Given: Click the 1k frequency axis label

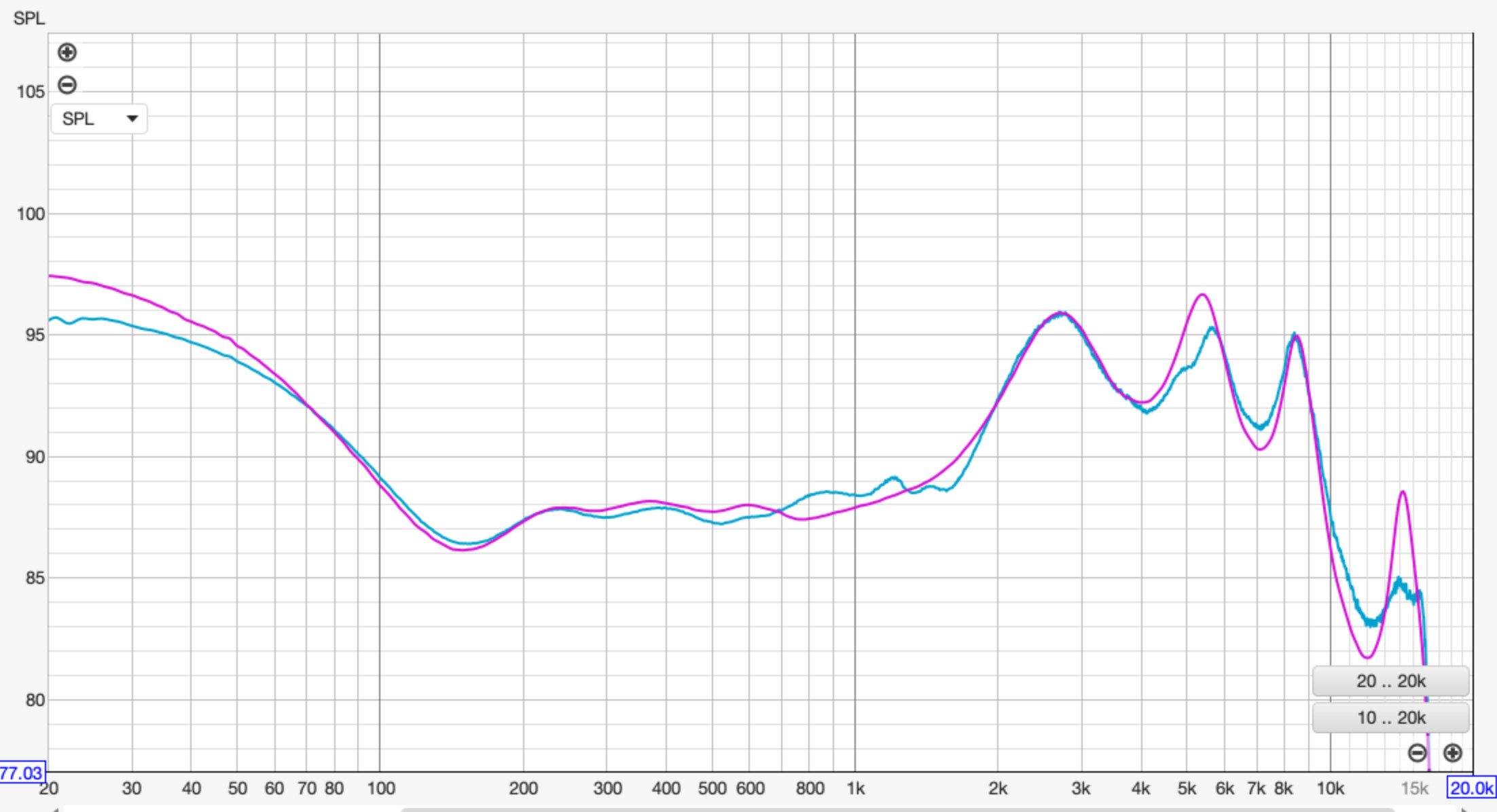Looking at the screenshot, I should (855, 788).
